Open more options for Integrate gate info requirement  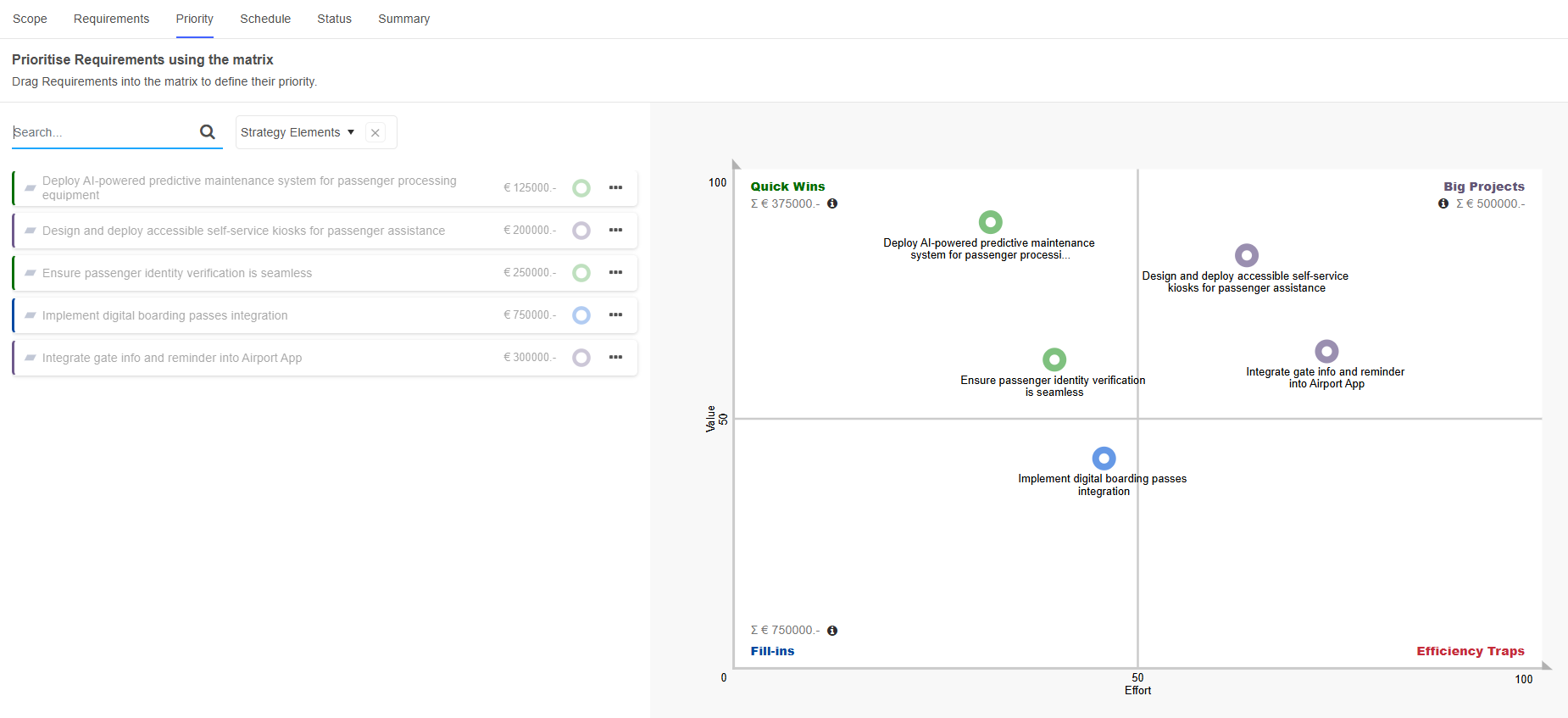[x=615, y=357]
